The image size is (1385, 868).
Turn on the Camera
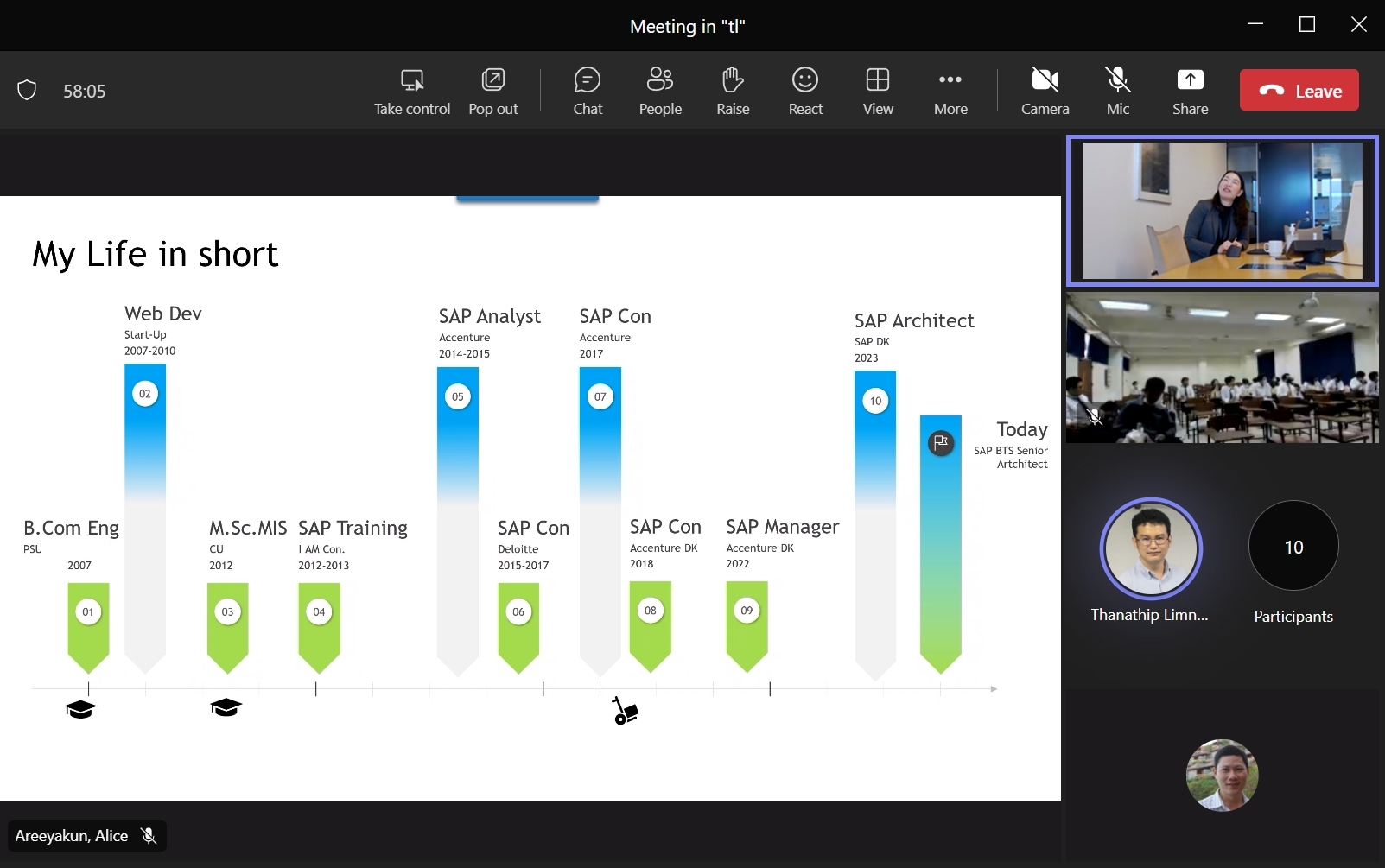(x=1045, y=91)
